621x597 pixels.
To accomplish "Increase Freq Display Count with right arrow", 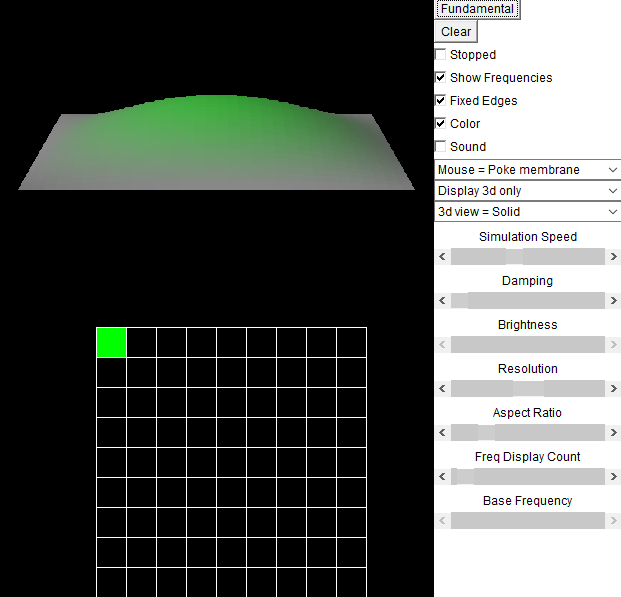I will tap(613, 477).
